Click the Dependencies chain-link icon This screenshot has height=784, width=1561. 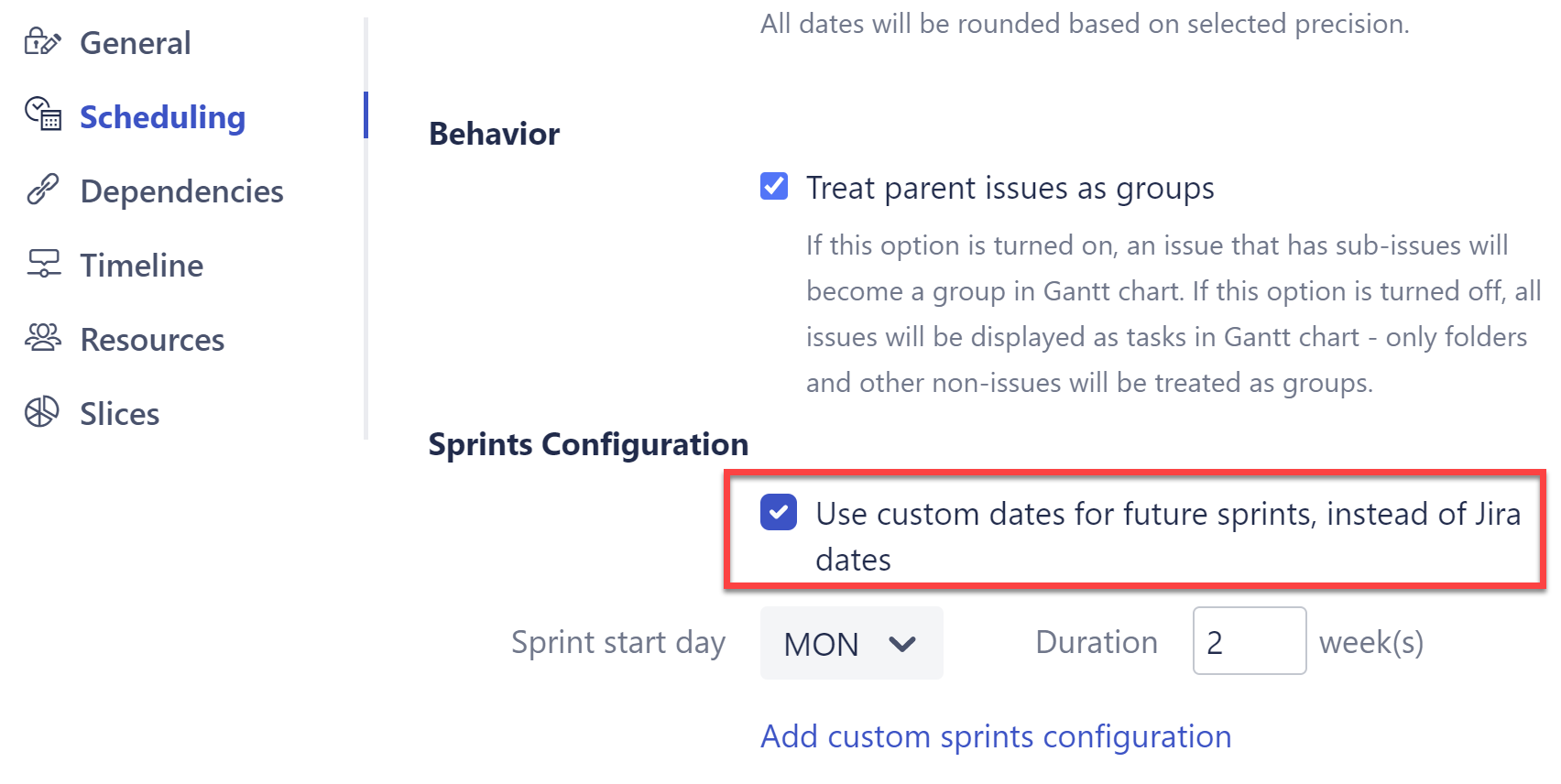(x=41, y=191)
